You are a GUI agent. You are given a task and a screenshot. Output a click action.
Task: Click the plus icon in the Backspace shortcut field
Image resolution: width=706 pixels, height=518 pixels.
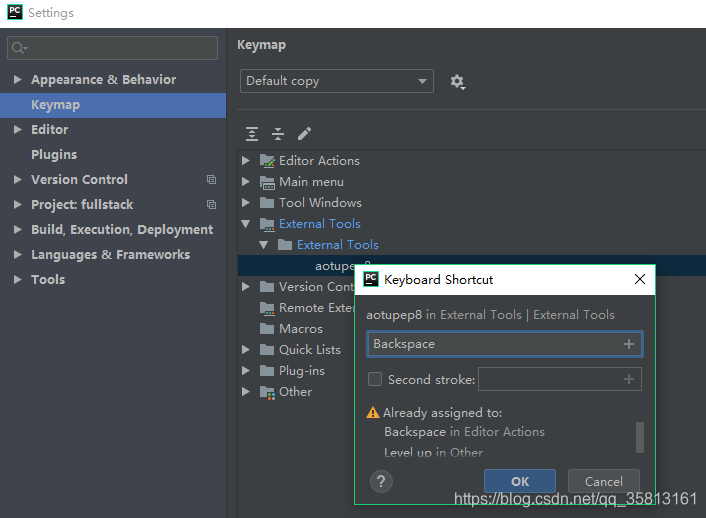tap(629, 344)
